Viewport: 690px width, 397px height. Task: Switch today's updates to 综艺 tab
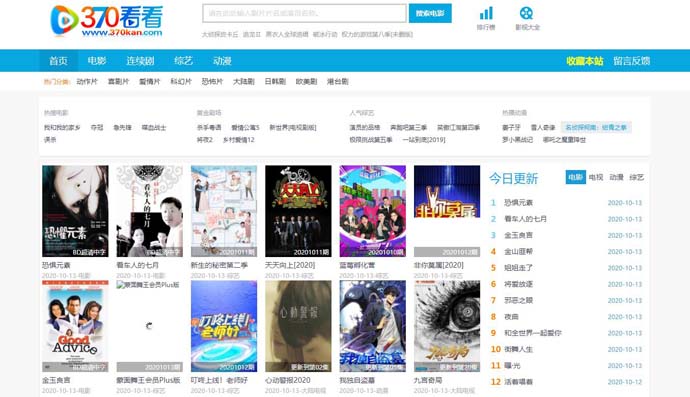(x=636, y=177)
